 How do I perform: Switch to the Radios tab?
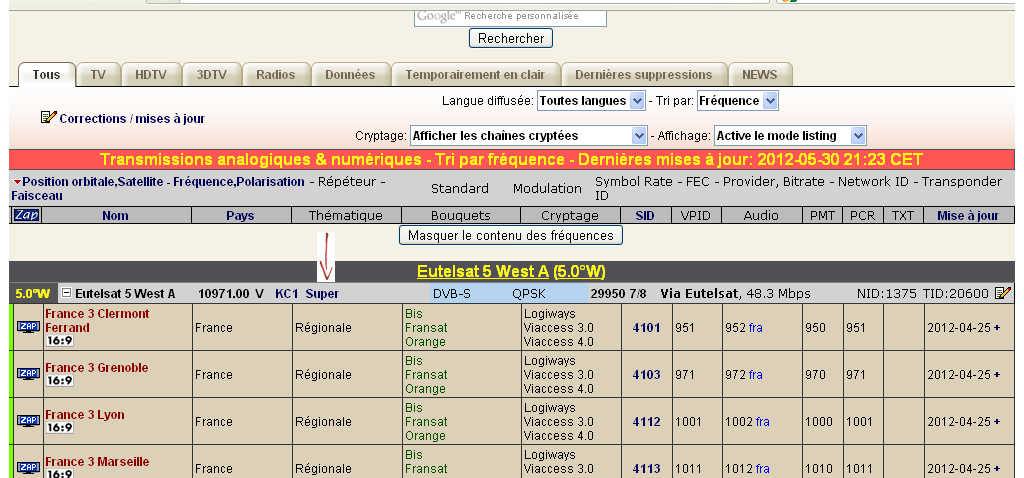[x=276, y=74]
